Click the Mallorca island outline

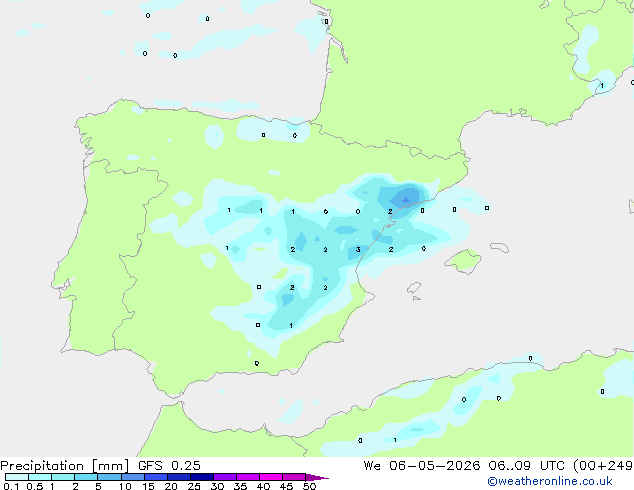463,261
